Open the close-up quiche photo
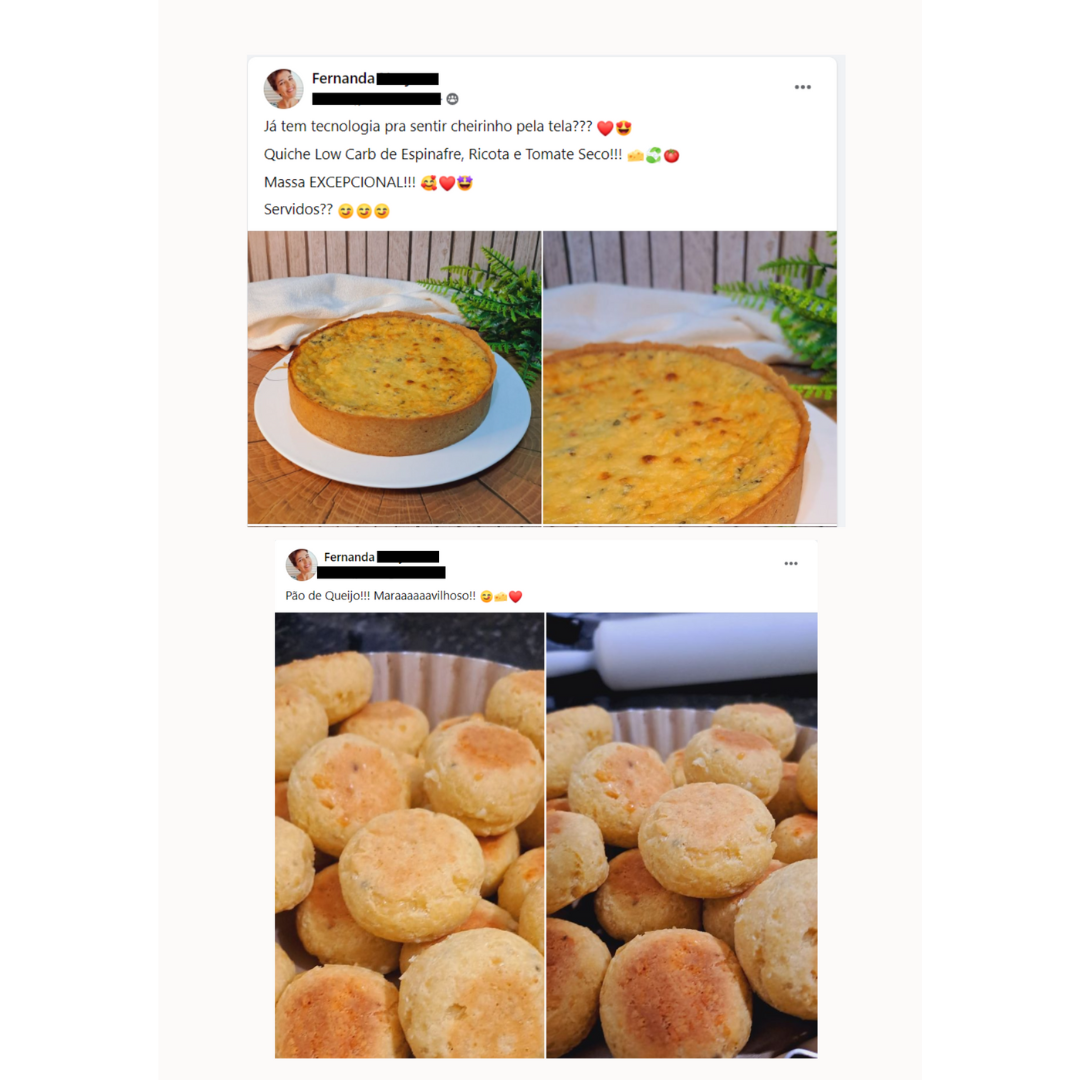The image size is (1080, 1080). (690, 377)
